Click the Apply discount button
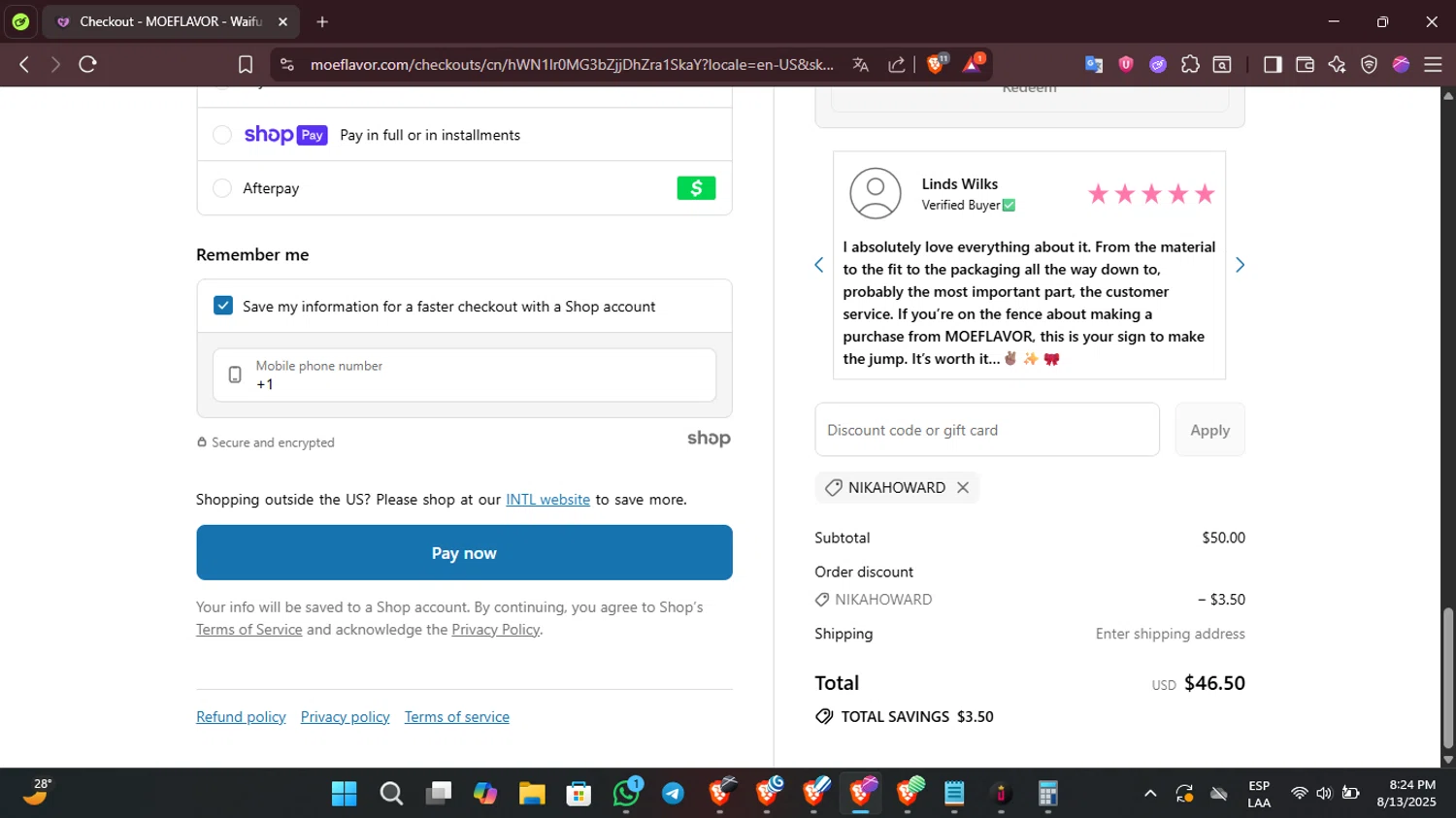1456x818 pixels. 1209,430
